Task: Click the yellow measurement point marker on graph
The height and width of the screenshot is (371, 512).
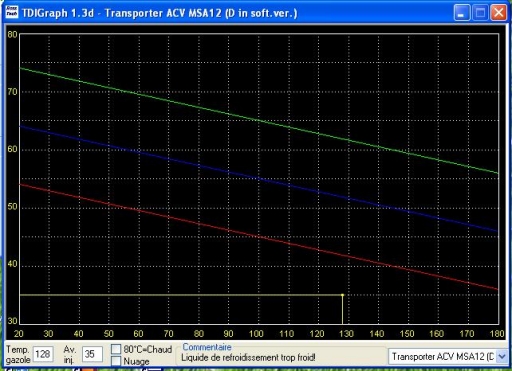Action: click(x=342, y=295)
